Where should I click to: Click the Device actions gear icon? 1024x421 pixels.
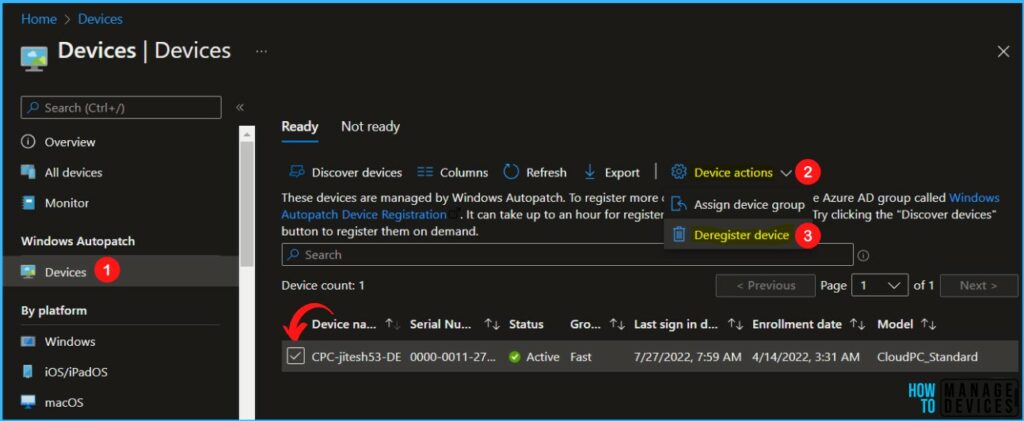[x=679, y=172]
